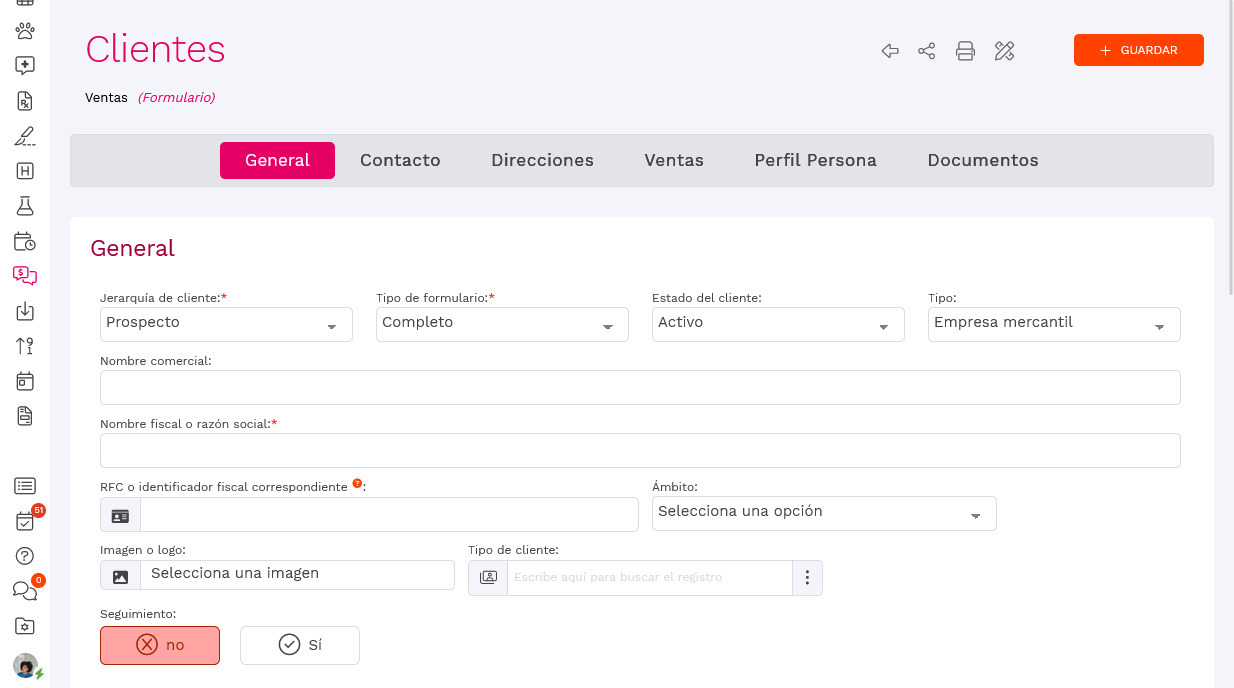Type in the Nombre comercial field
The width and height of the screenshot is (1234, 688).
640,387
